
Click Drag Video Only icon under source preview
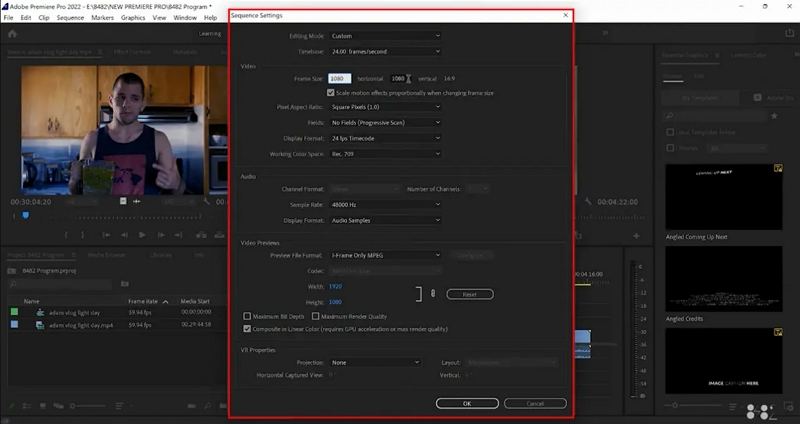123,202
